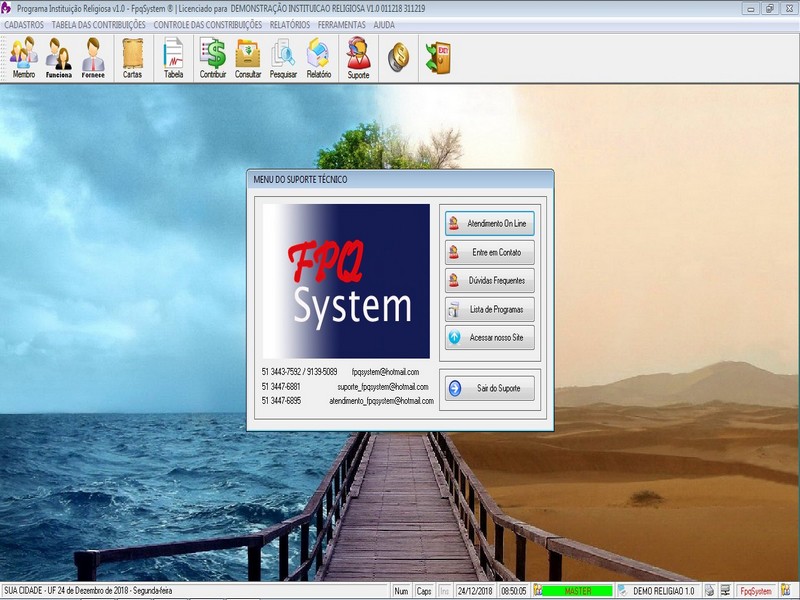Click the green MASTER status field
This screenshot has height=600, width=800.
point(578,591)
